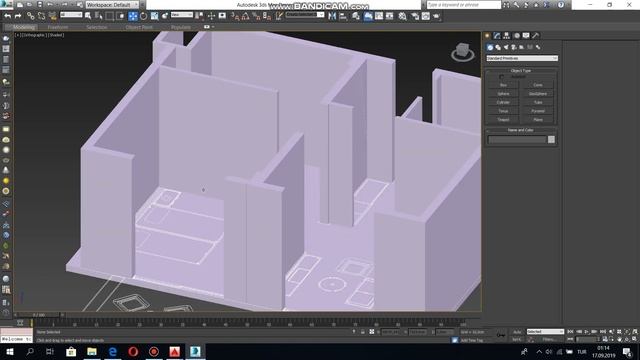Select the Systems category icon
640x360 pixels.
pos(538,47)
